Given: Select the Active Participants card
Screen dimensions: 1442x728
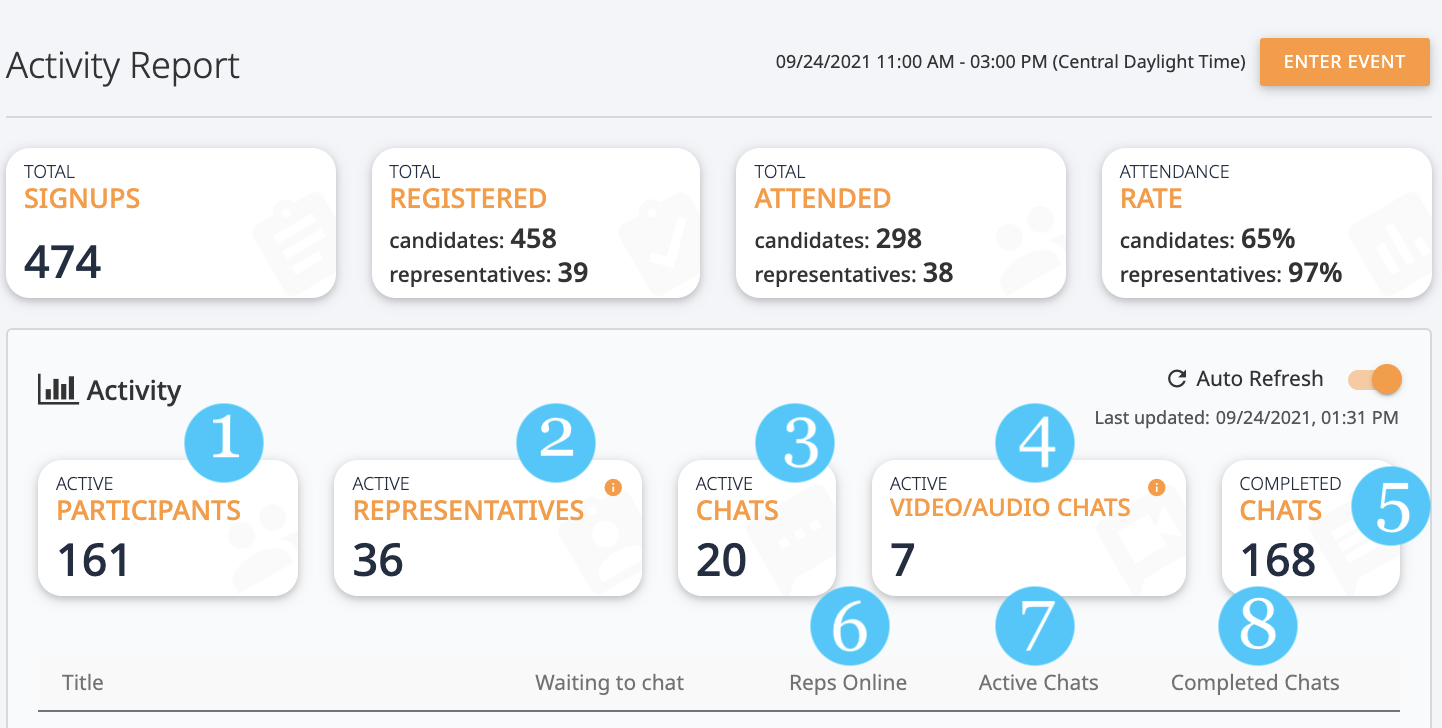Looking at the screenshot, I should (168, 528).
